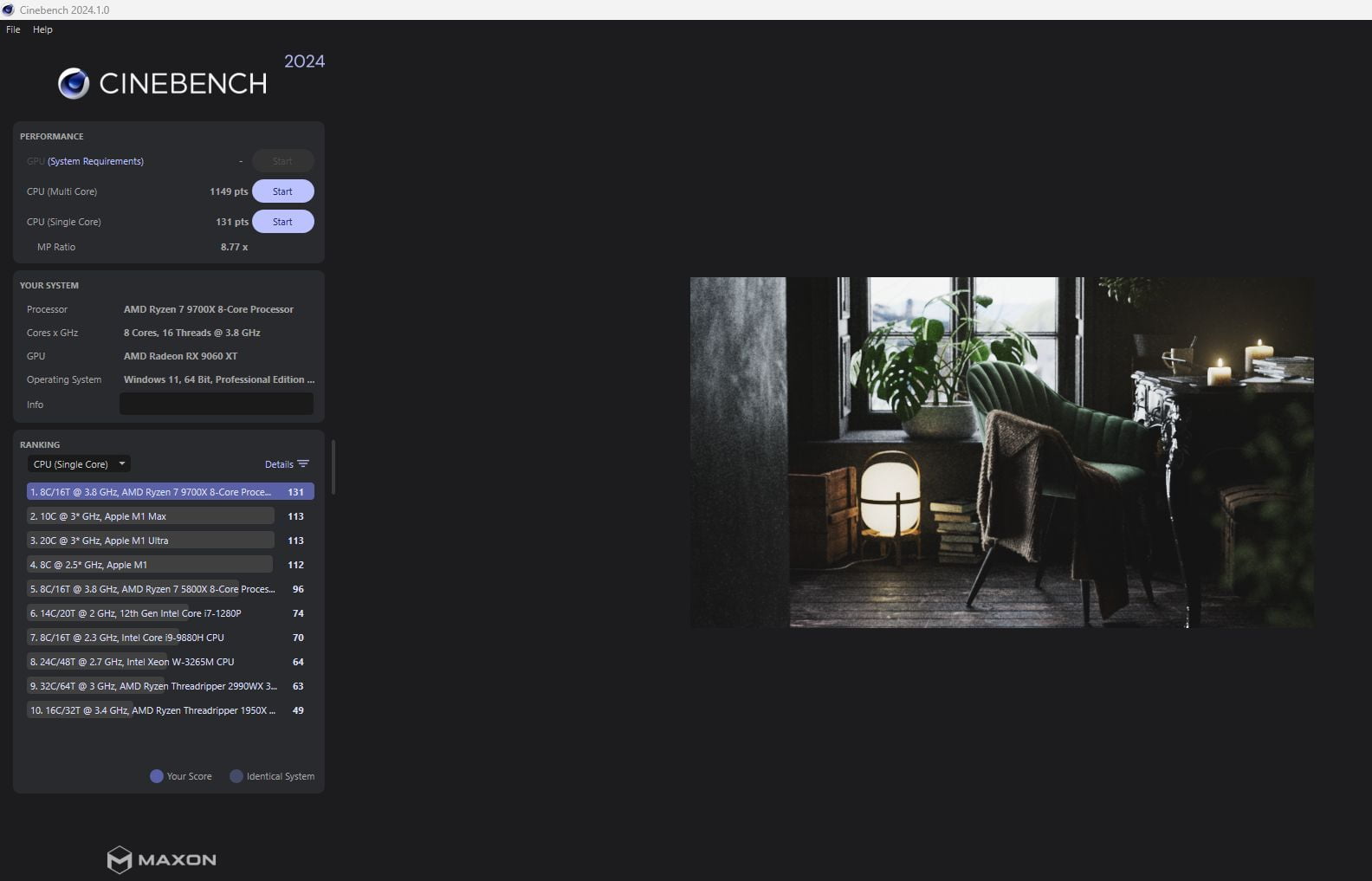Click the Windows 11 operating system text
1372x881 pixels.
point(219,379)
